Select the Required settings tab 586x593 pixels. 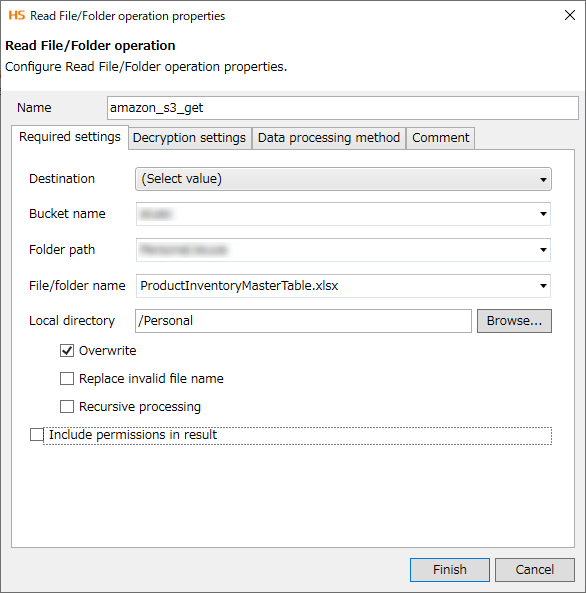pyautogui.click(x=70, y=137)
